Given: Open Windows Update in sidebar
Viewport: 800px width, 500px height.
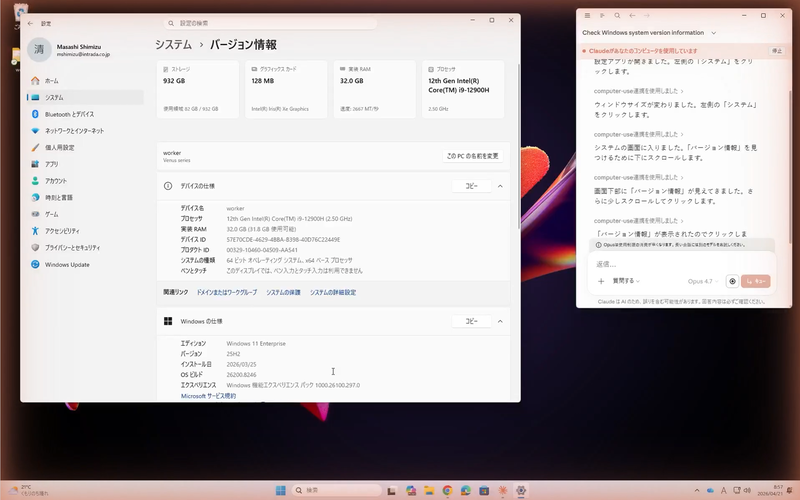Looking at the screenshot, I should click(85, 264).
